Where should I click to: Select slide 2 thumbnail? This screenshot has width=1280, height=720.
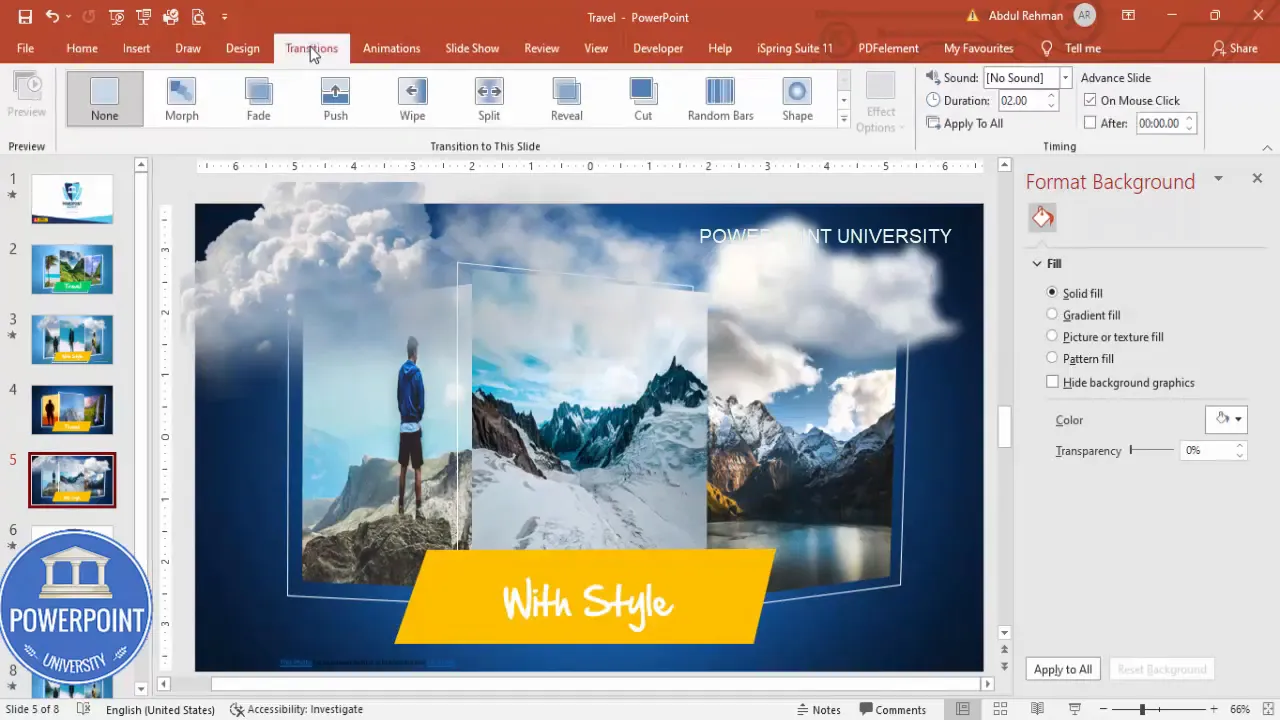72,269
